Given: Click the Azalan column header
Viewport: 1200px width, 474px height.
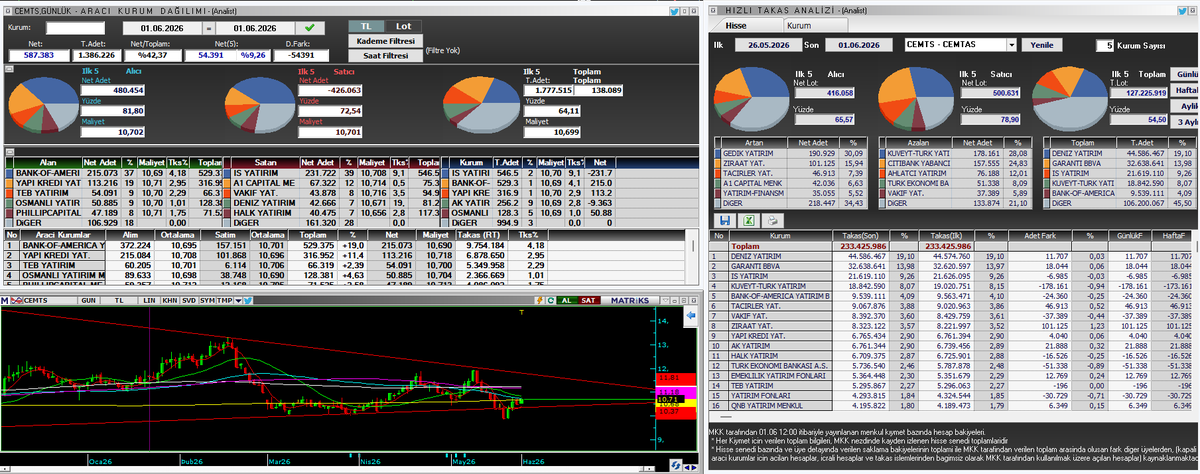Looking at the screenshot, I should pos(917,143).
